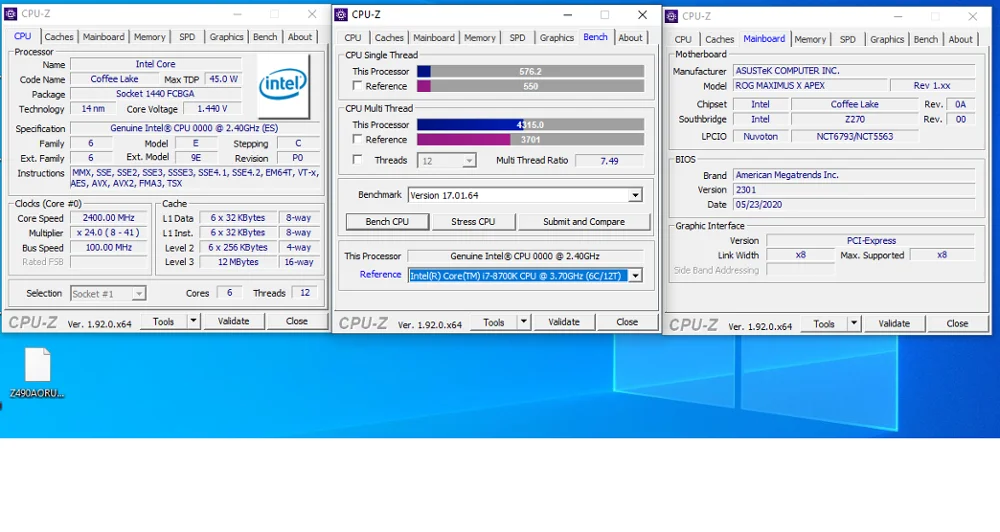Open the Socket #1 selection dropdown
This screenshot has width=1000, height=532.
(108, 293)
